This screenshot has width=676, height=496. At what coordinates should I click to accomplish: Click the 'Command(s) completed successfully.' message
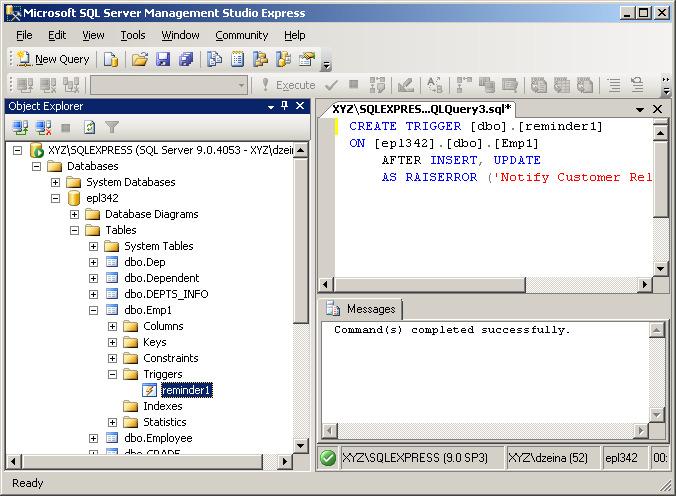tap(452, 330)
